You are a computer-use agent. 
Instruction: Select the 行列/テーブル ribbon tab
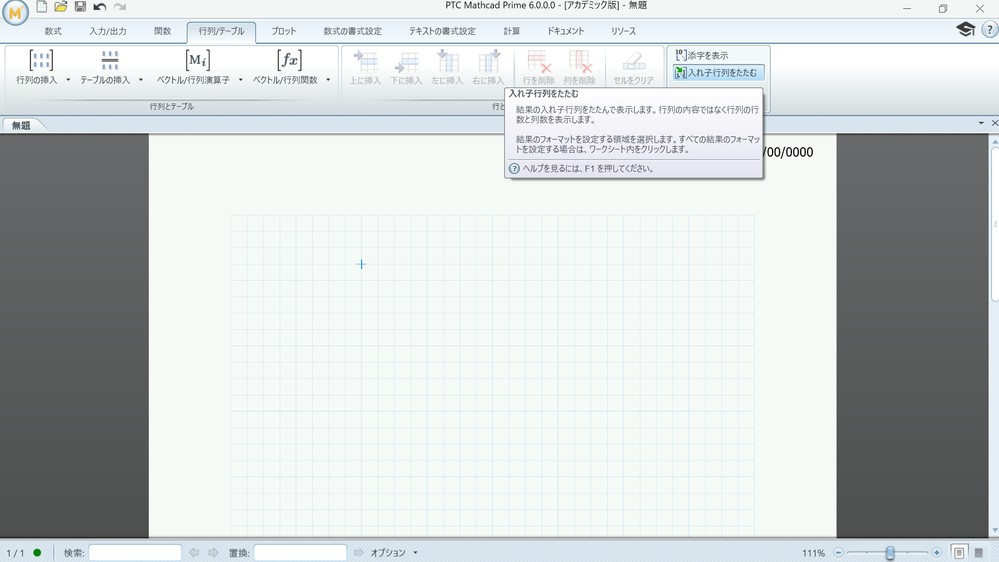click(221, 32)
